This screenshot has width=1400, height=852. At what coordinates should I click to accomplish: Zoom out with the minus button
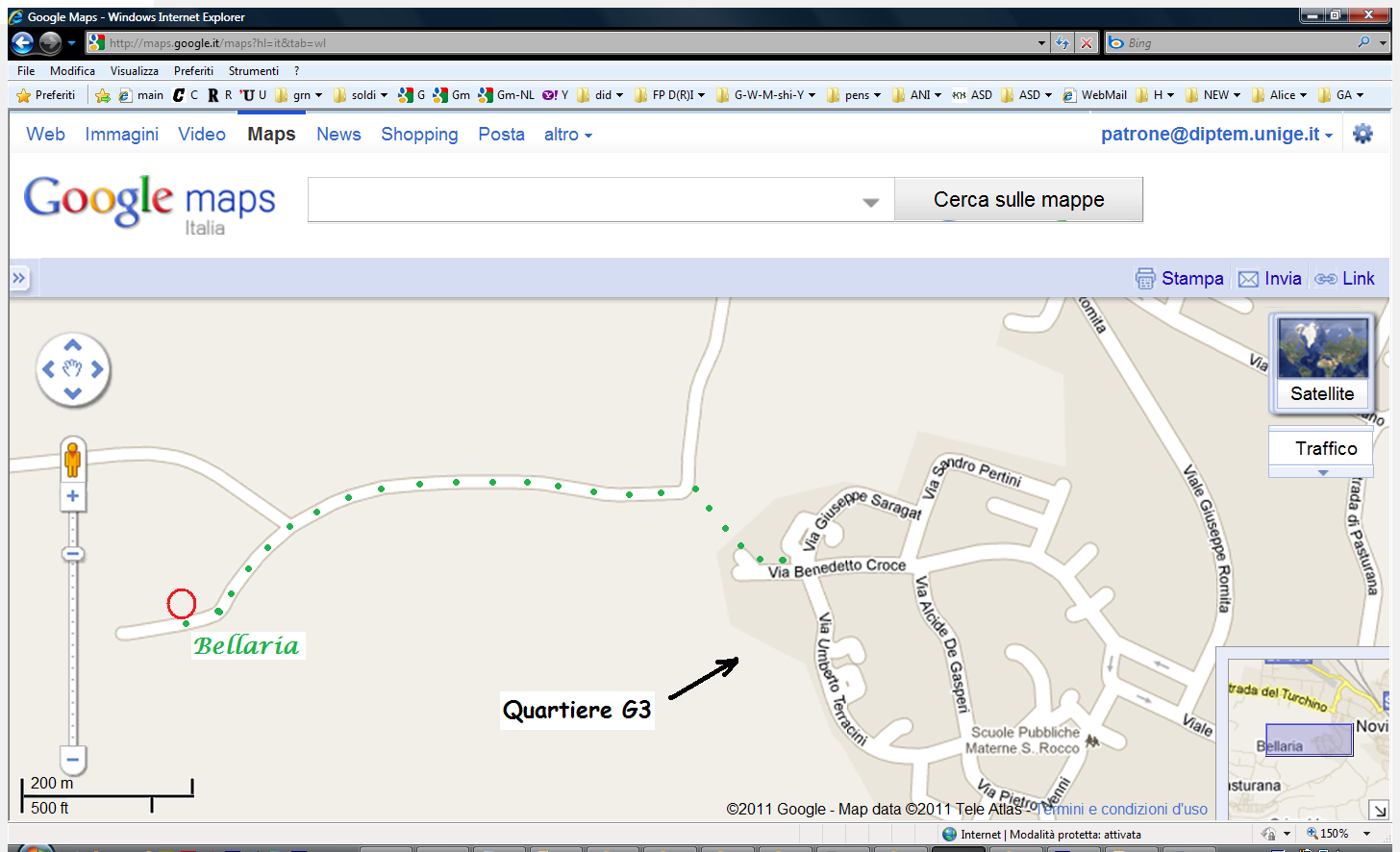(72, 760)
